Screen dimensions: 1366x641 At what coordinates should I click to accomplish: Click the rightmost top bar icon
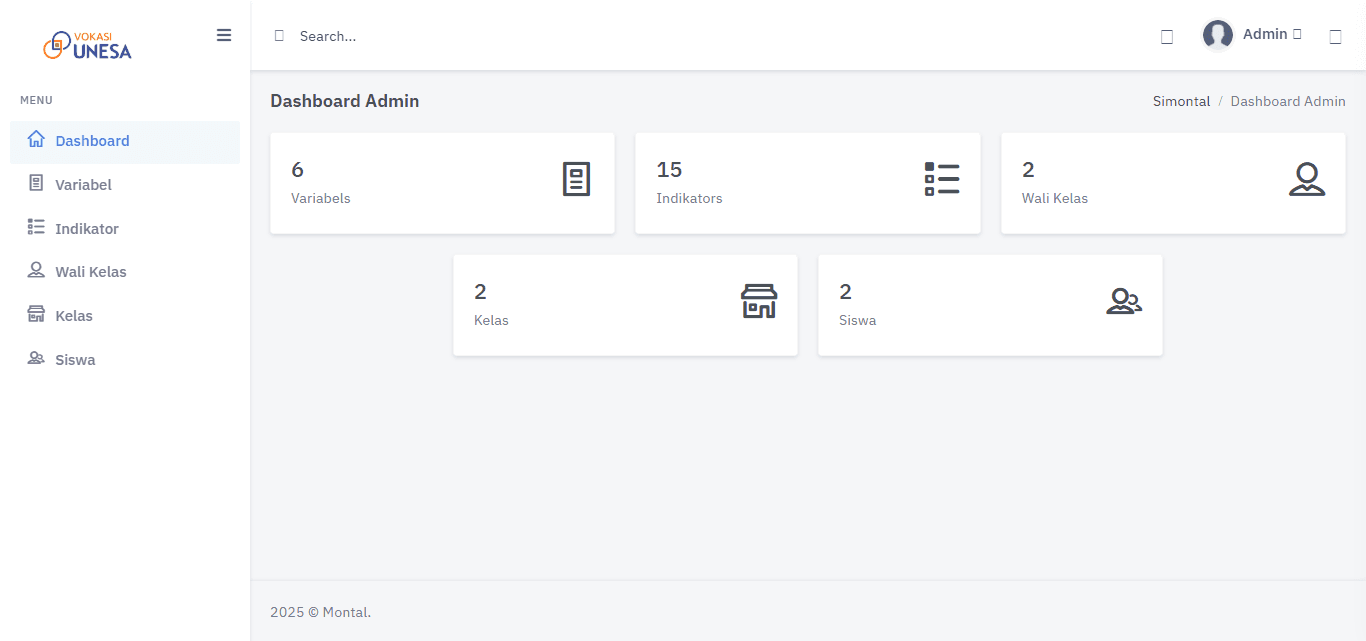(1335, 37)
